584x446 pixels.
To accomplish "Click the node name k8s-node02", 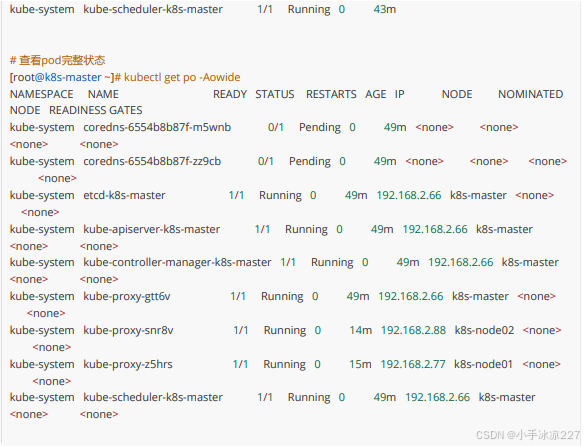I will point(484,330).
